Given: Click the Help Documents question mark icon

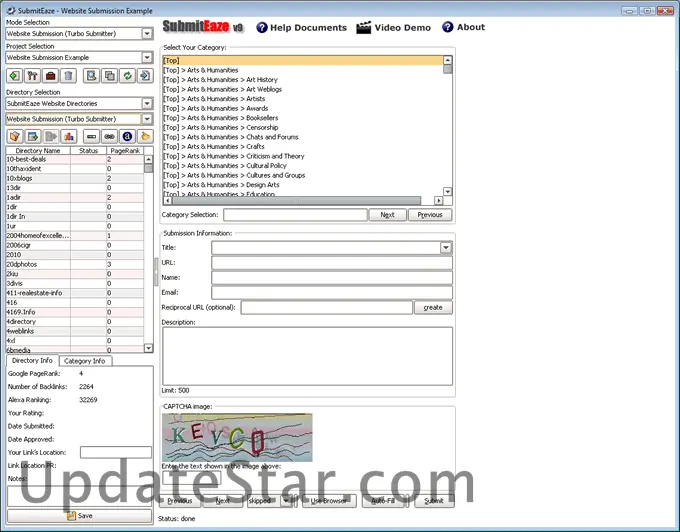Looking at the screenshot, I should pos(262,27).
